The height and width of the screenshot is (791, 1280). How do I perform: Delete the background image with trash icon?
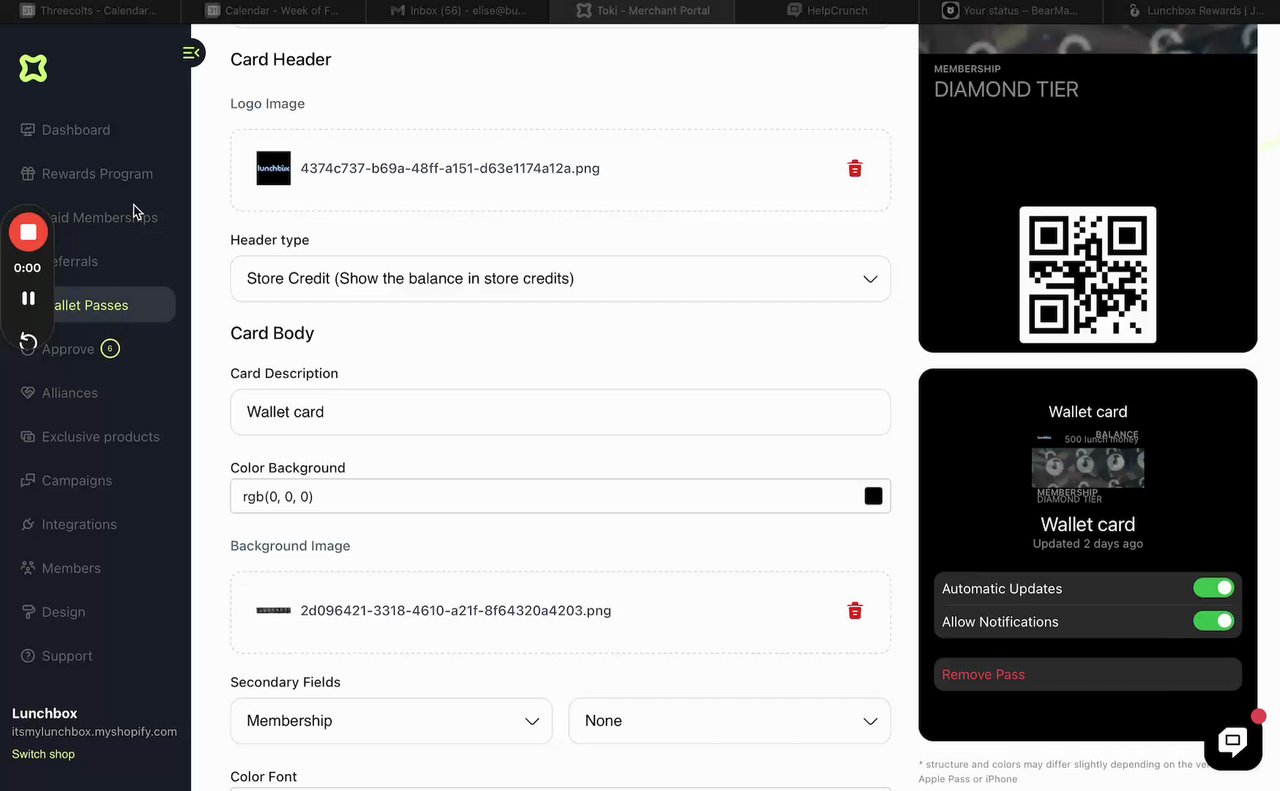point(855,610)
